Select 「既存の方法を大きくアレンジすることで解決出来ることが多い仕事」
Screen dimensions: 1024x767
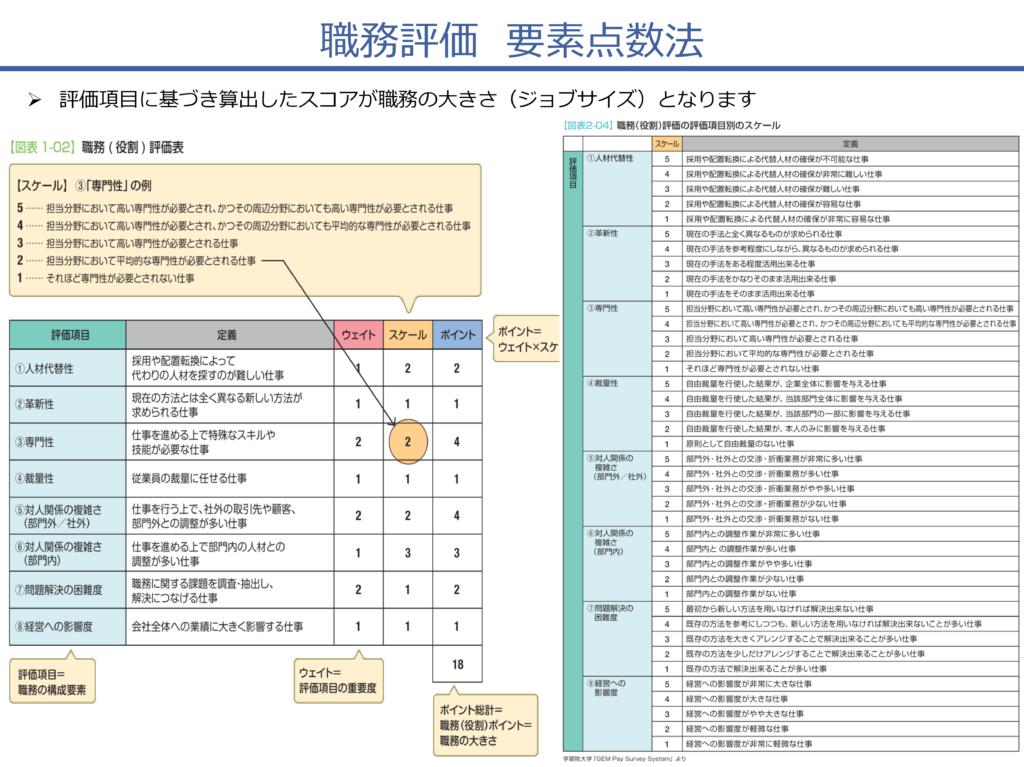[x=801, y=639]
